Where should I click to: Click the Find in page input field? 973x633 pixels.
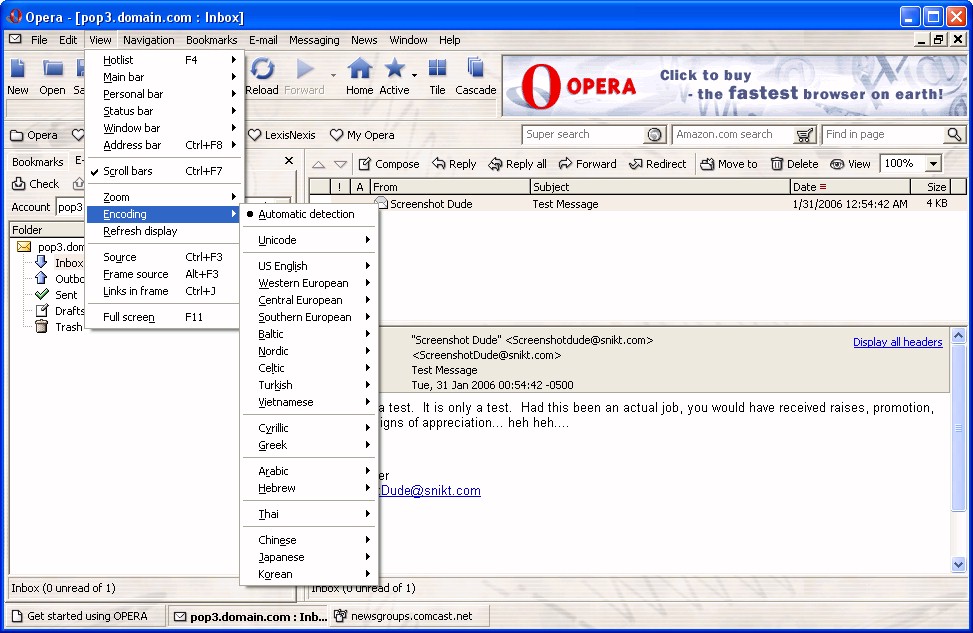coord(882,134)
